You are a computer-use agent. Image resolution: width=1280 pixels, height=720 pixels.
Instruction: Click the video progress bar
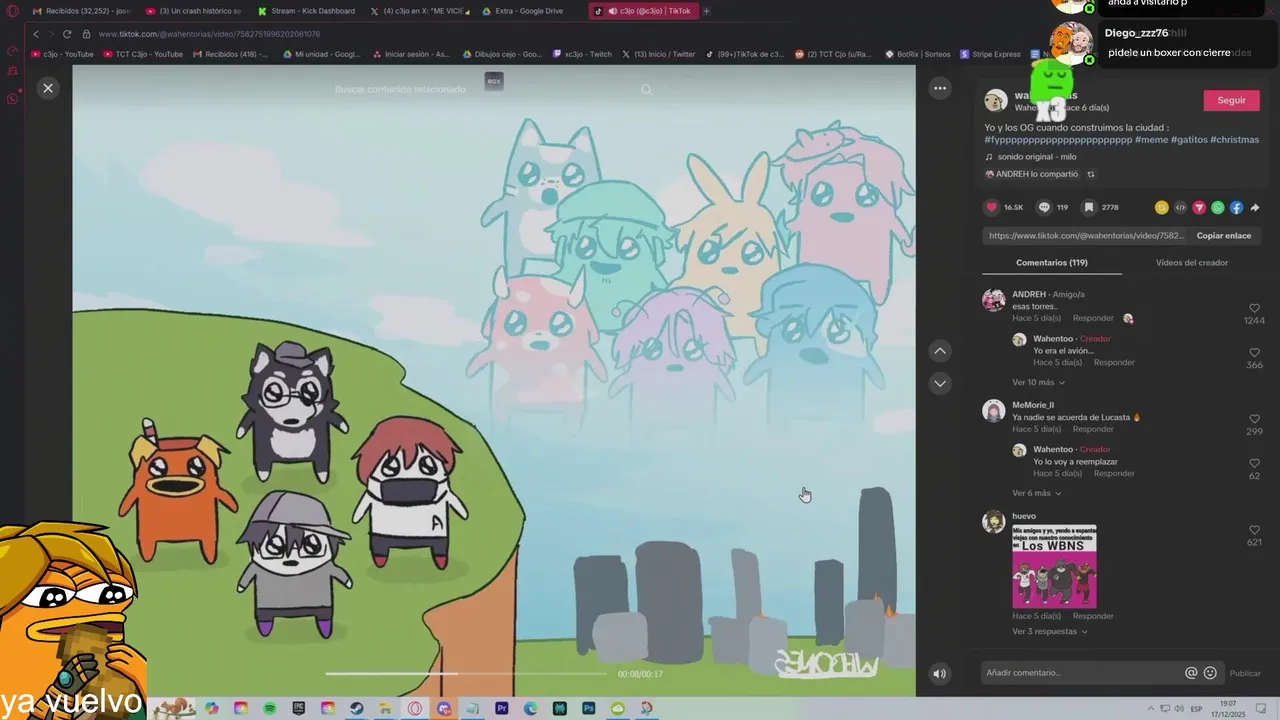[465, 674]
